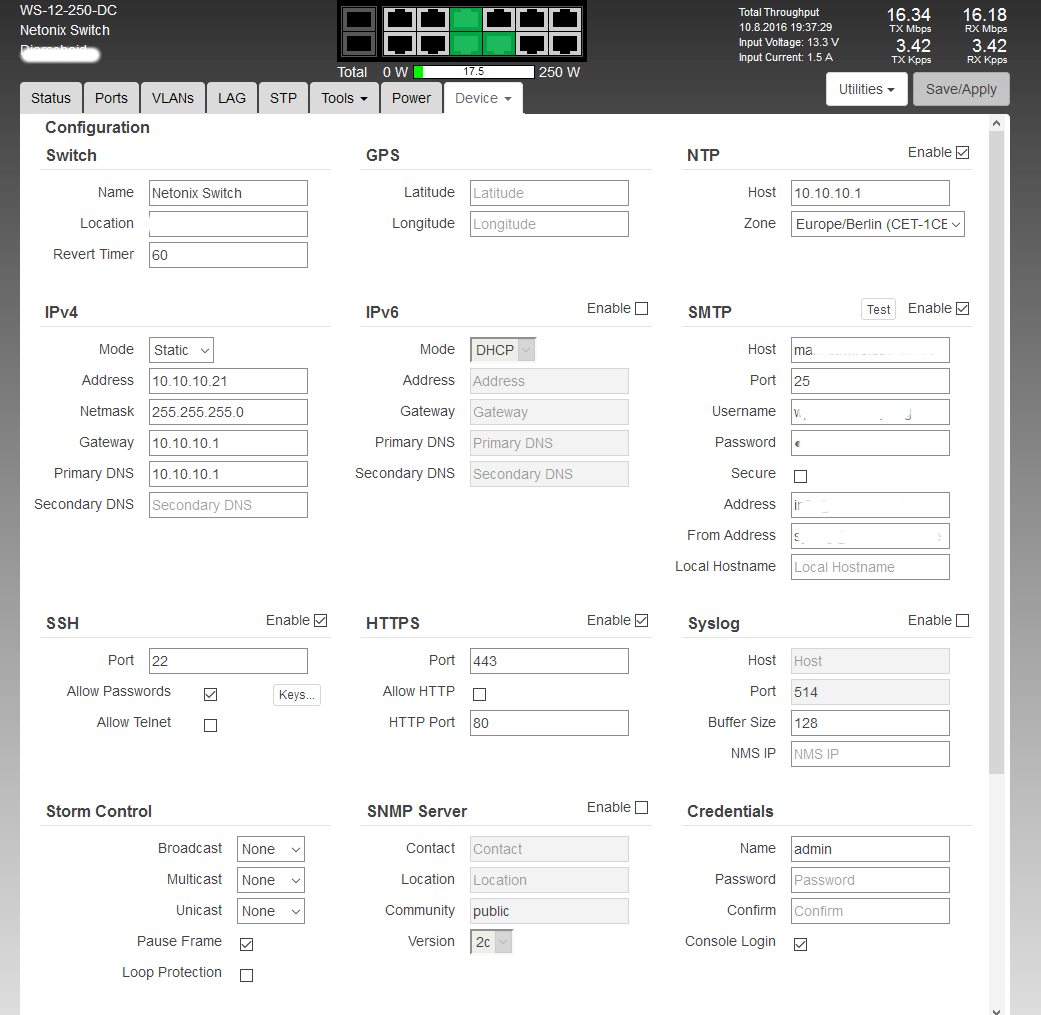Open the Broadcast storm control dropdown
This screenshot has height=1015, width=1041.
click(271, 850)
